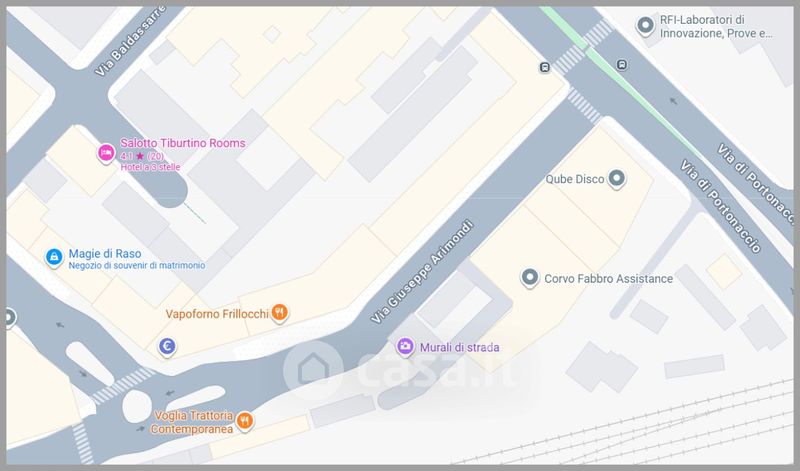Open the Vapoforno Frillocchi text label

click(x=217, y=314)
